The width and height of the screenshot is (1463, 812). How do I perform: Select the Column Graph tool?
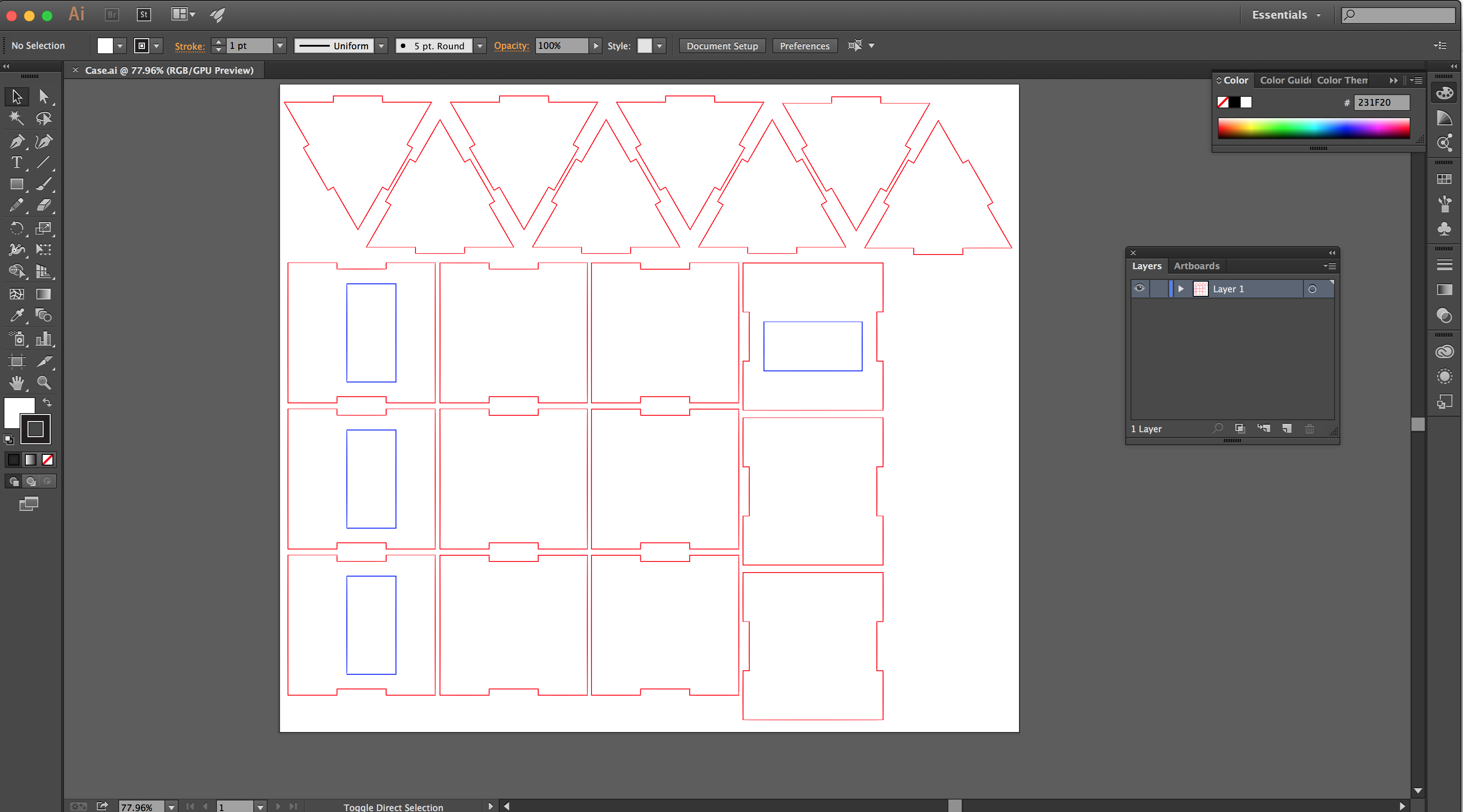(x=43, y=339)
